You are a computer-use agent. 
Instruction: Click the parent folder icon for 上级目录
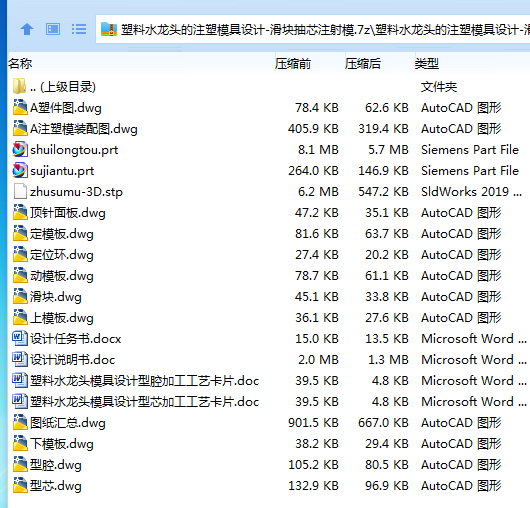19,86
